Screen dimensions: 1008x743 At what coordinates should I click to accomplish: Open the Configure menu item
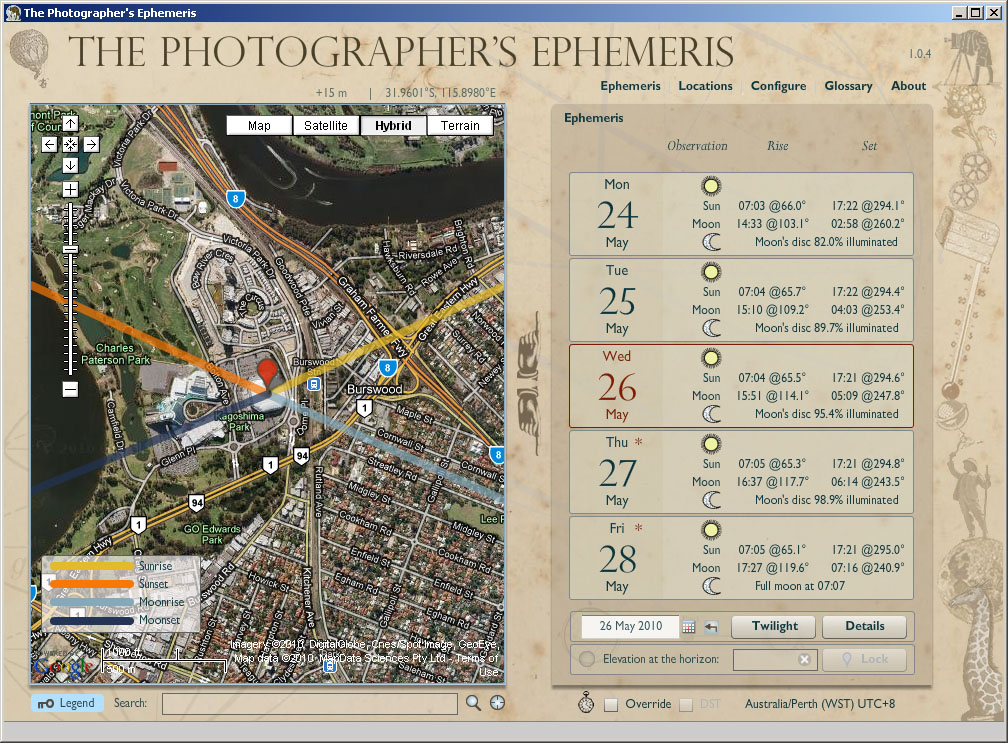[778, 85]
